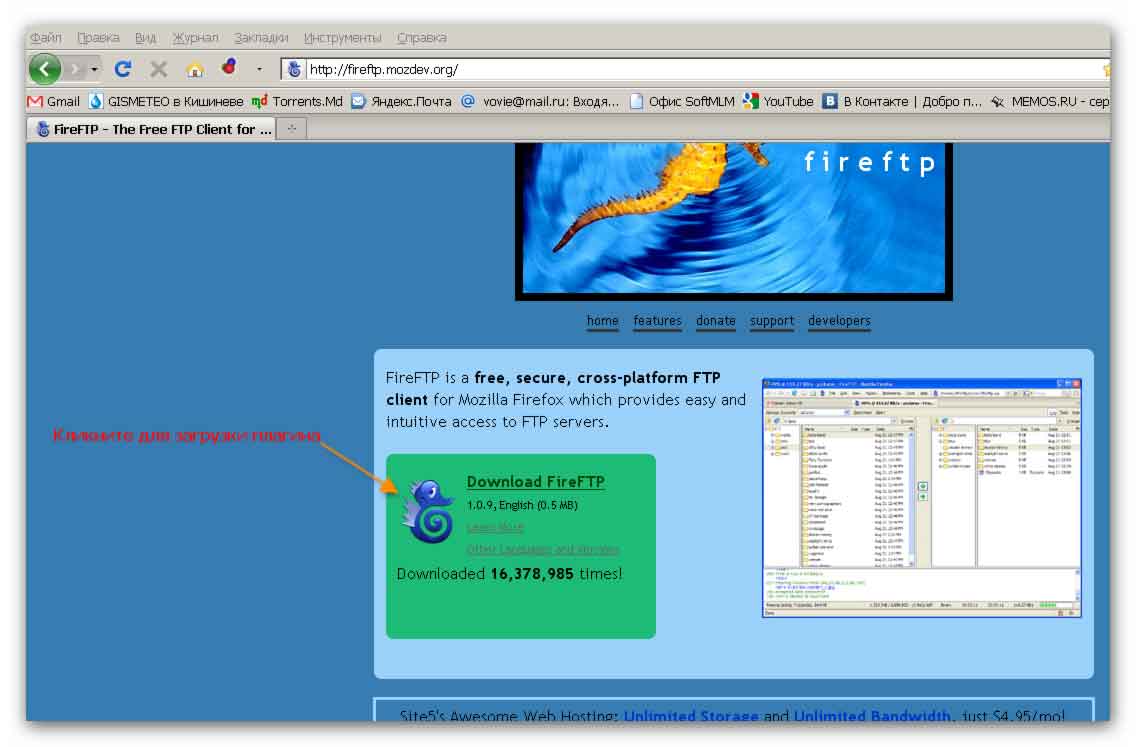The height and width of the screenshot is (747, 1136).
Task: Click the Unlimited Storage link
Action: pyautogui.click(x=690, y=715)
